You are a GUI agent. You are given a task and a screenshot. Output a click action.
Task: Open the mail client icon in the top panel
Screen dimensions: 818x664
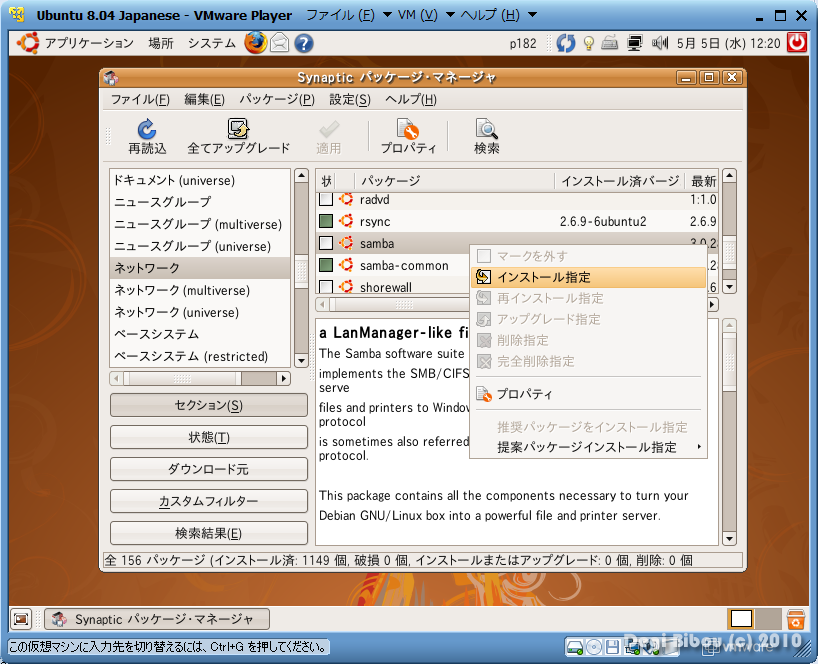coord(280,43)
